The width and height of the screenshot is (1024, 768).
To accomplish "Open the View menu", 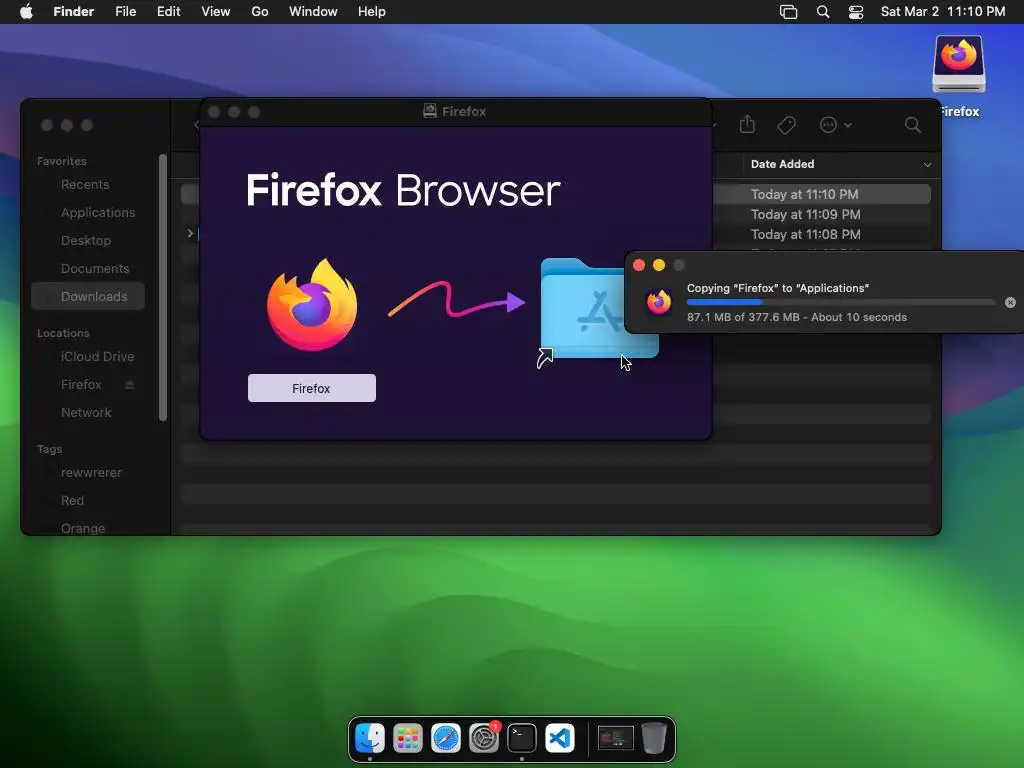I will pyautogui.click(x=216, y=12).
